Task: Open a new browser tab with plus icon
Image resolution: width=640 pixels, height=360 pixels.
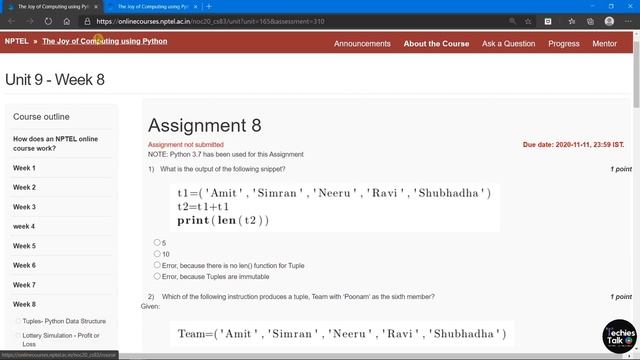Action: [209, 7]
